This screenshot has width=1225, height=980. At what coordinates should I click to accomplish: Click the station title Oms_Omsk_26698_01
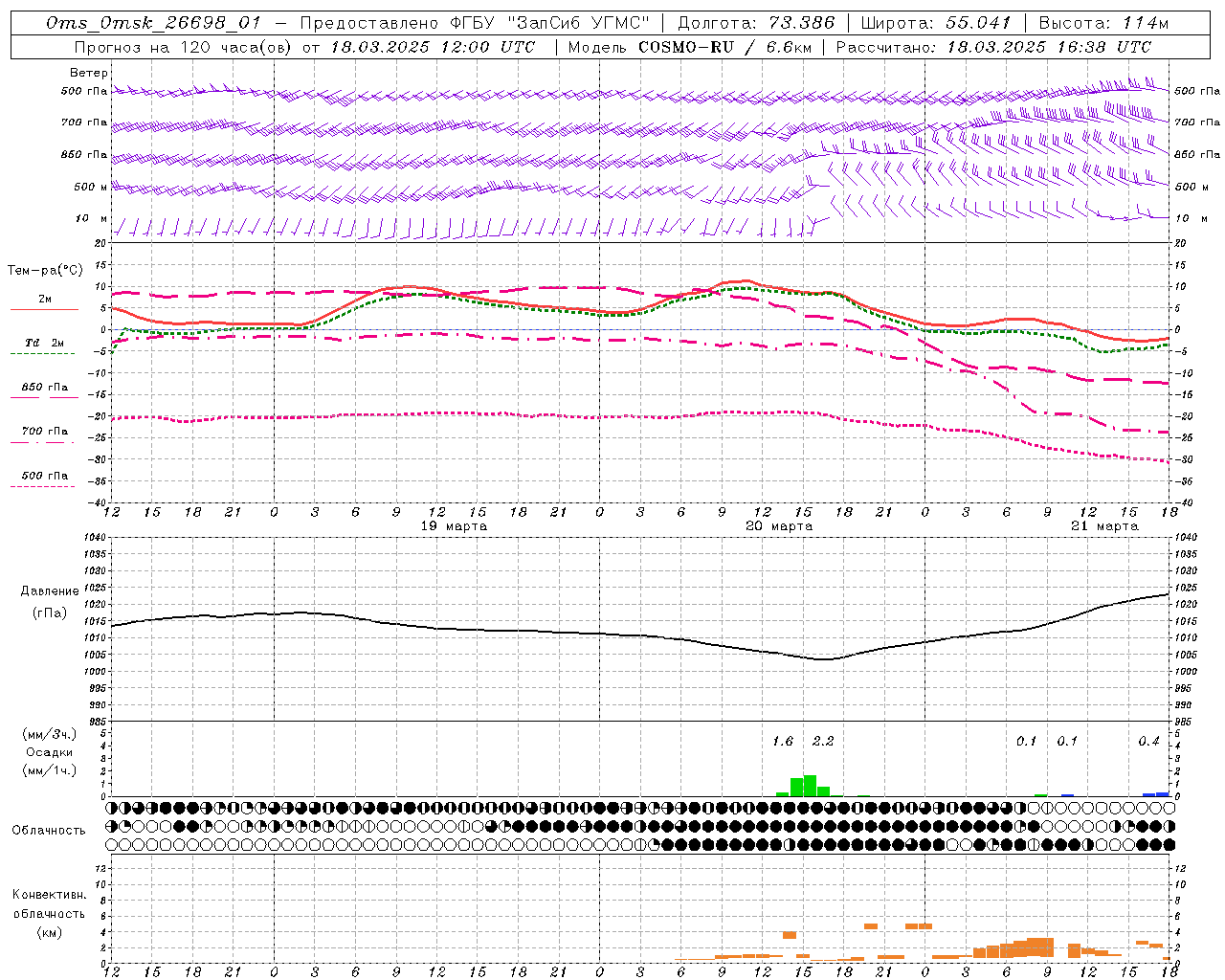153,23
